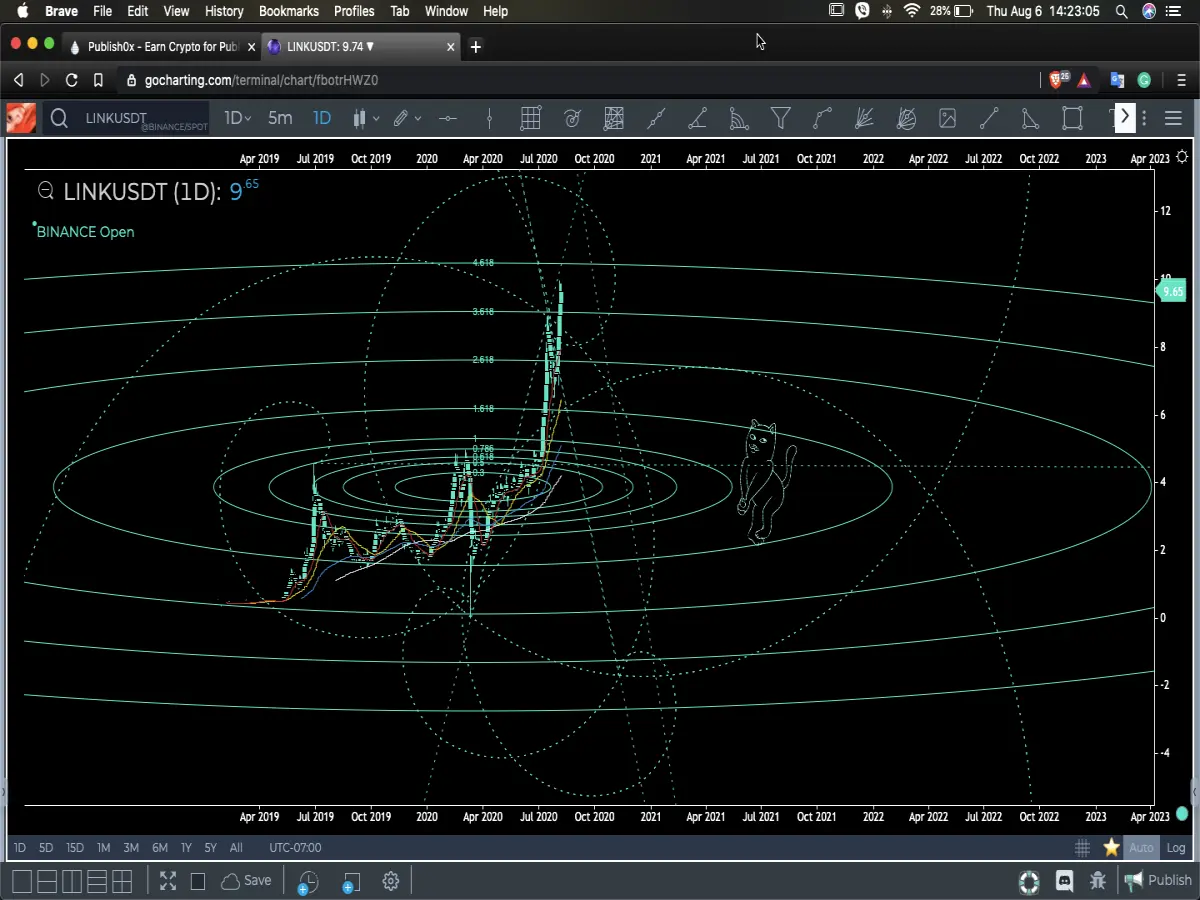
Task: Insert an image with the picture tool
Action: [947, 118]
